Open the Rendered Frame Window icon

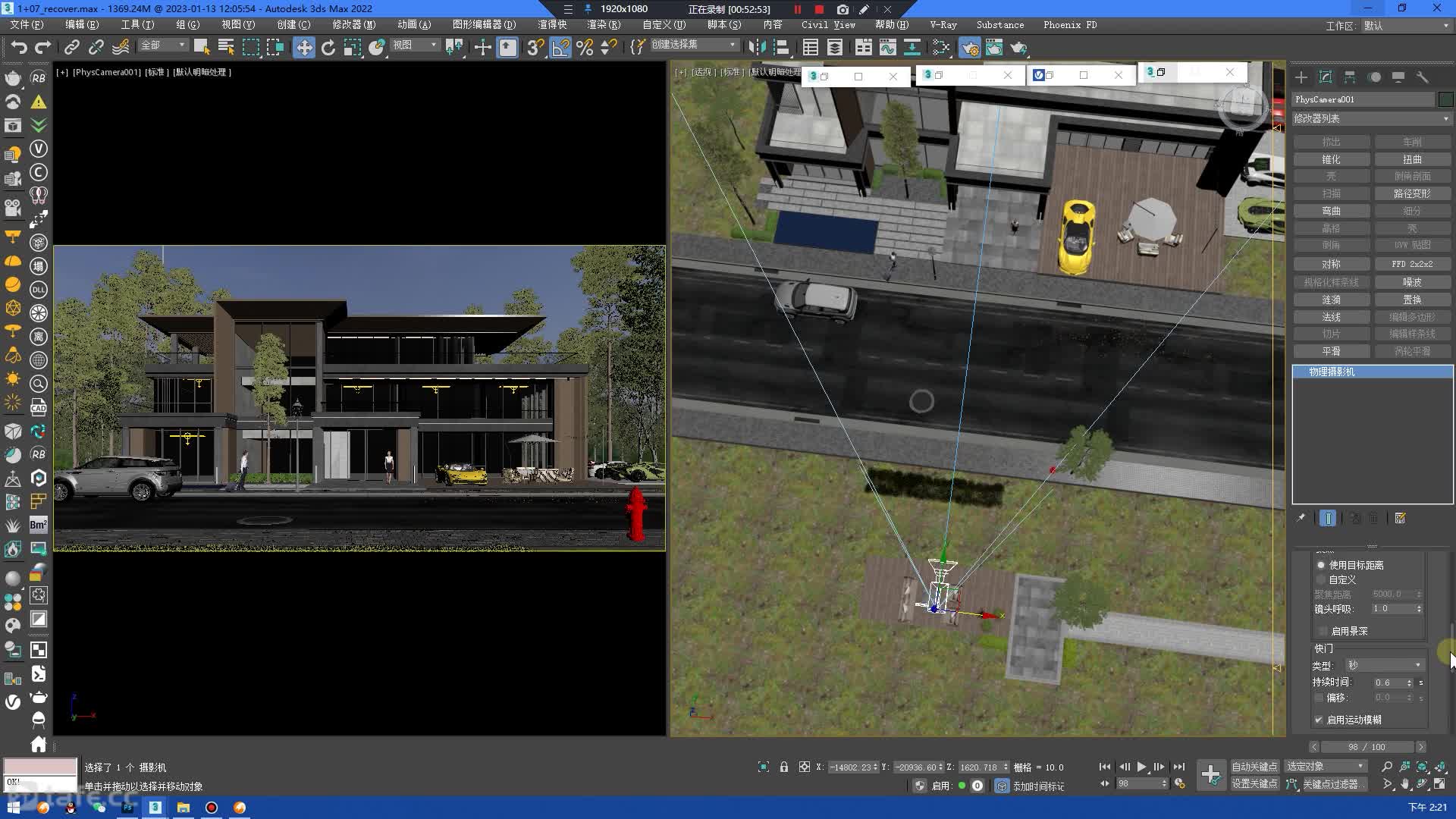click(994, 48)
